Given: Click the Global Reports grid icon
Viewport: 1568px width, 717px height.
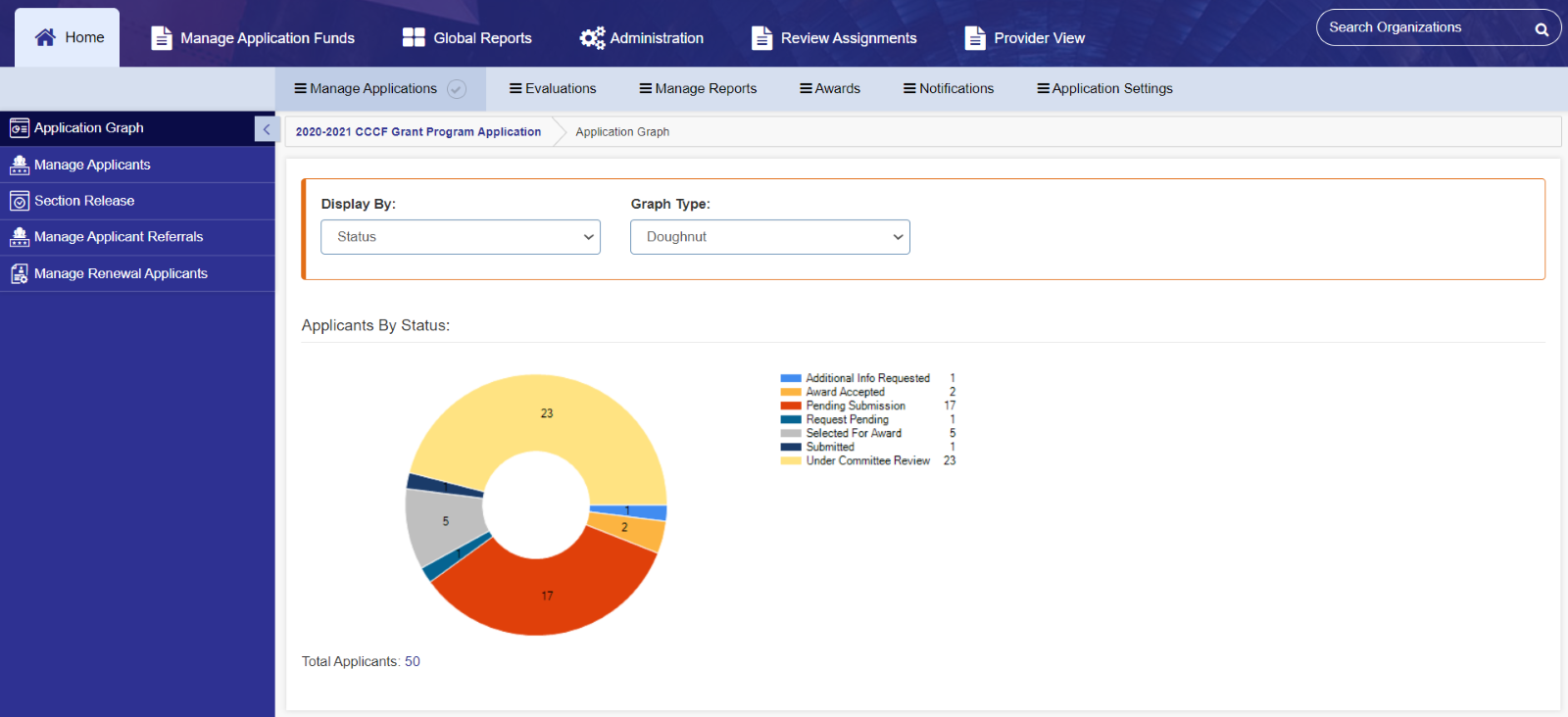Looking at the screenshot, I should pos(414,37).
